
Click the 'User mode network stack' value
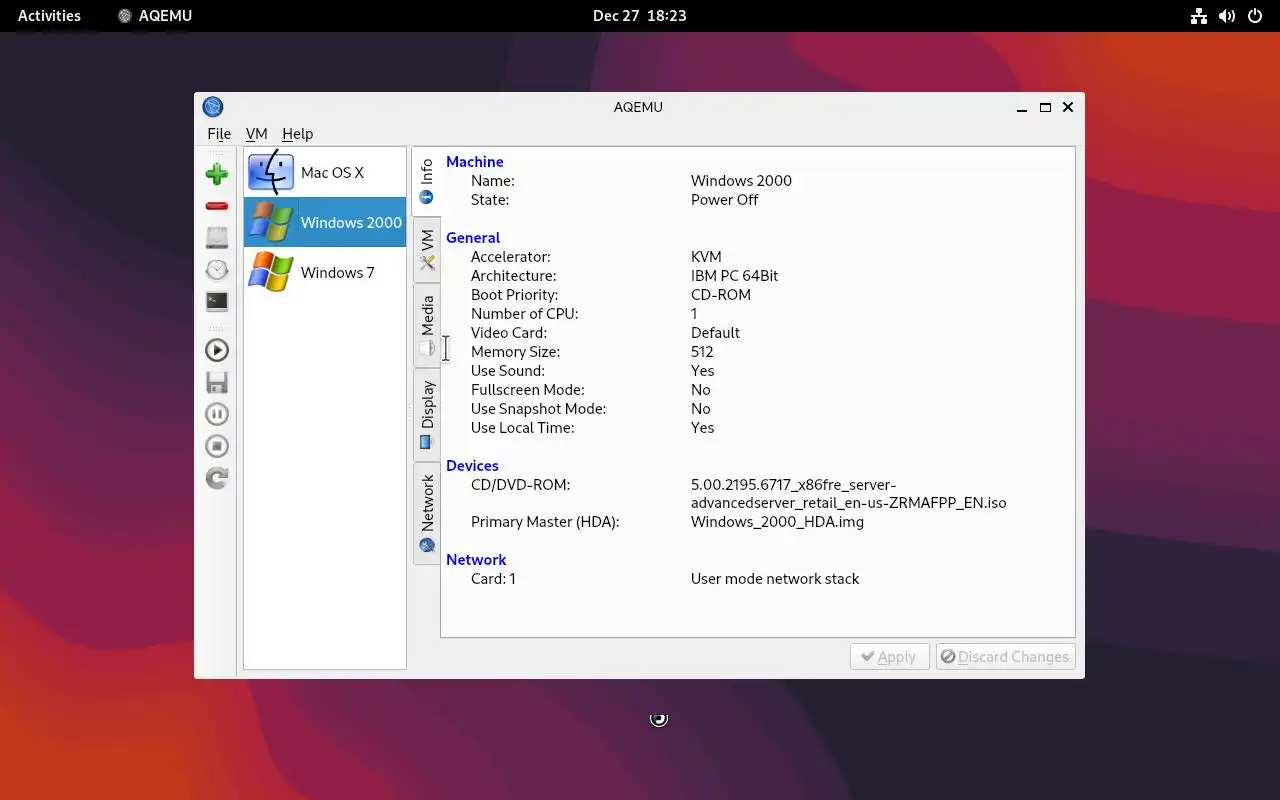click(775, 578)
